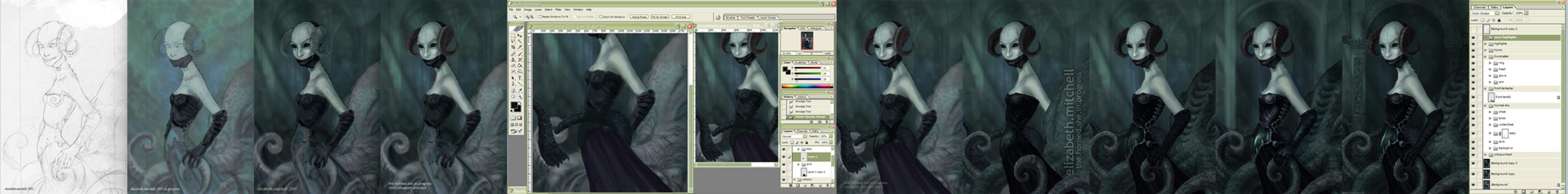Switch to the Histogram tab
The height and width of the screenshot is (194, 1568).
[816, 28]
